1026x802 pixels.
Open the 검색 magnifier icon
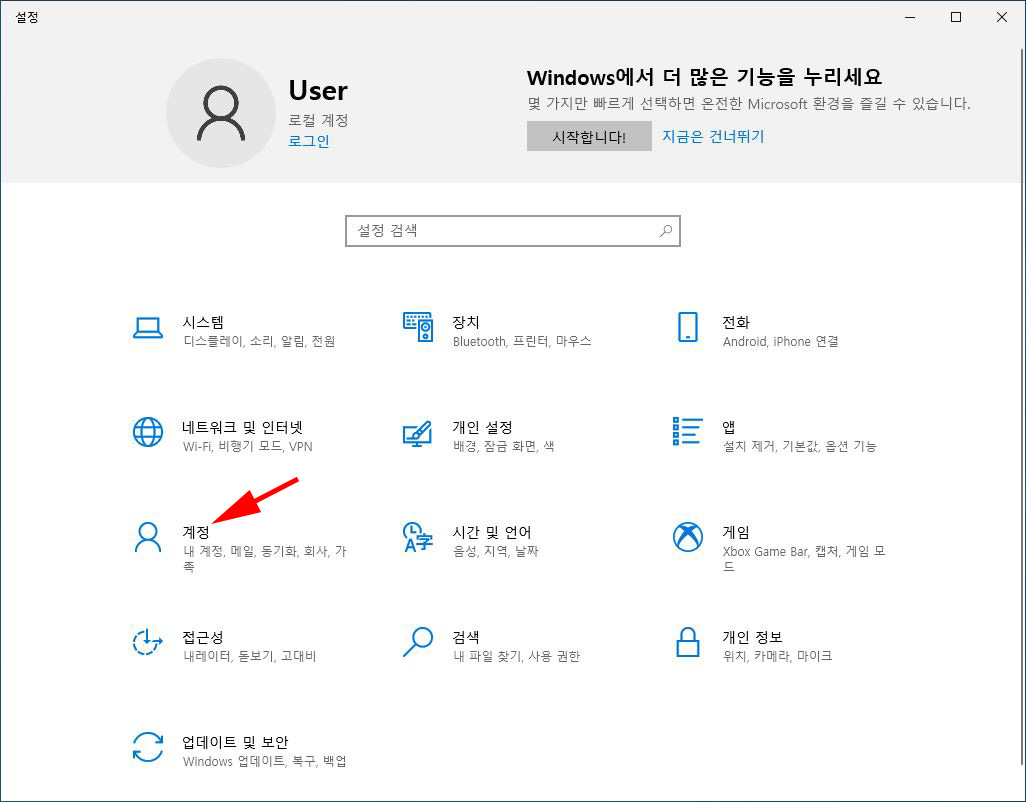(417, 642)
